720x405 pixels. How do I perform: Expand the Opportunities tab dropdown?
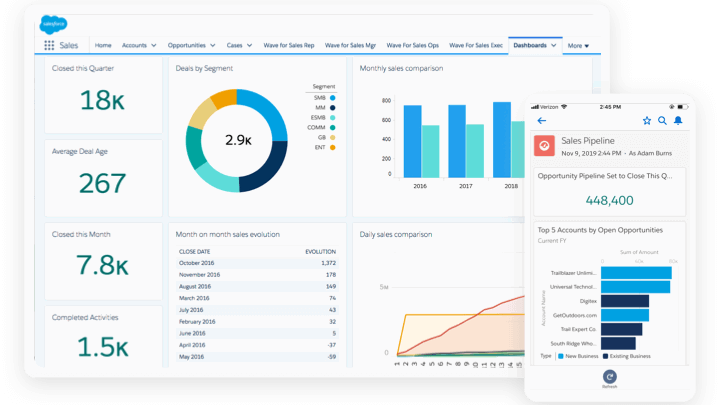point(213,45)
